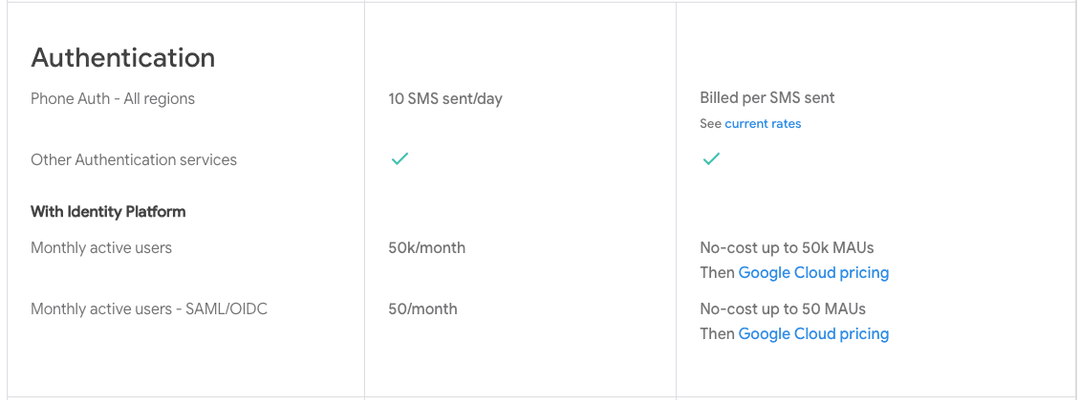Click the Other Authentication services label
Viewport: 1080px width, 400px height.
click(x=134, y=160)
